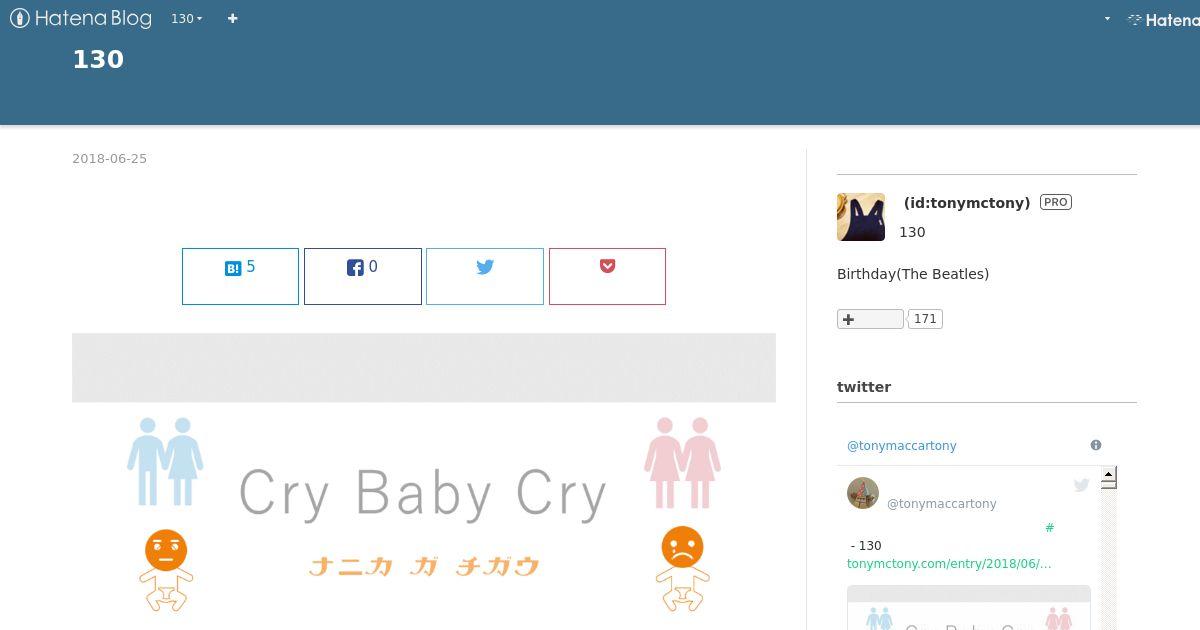Image resolution: width=1200 pixels, height=630 pixels.
Task: Share on Twitter bird button
Action: tap(485, 276)
